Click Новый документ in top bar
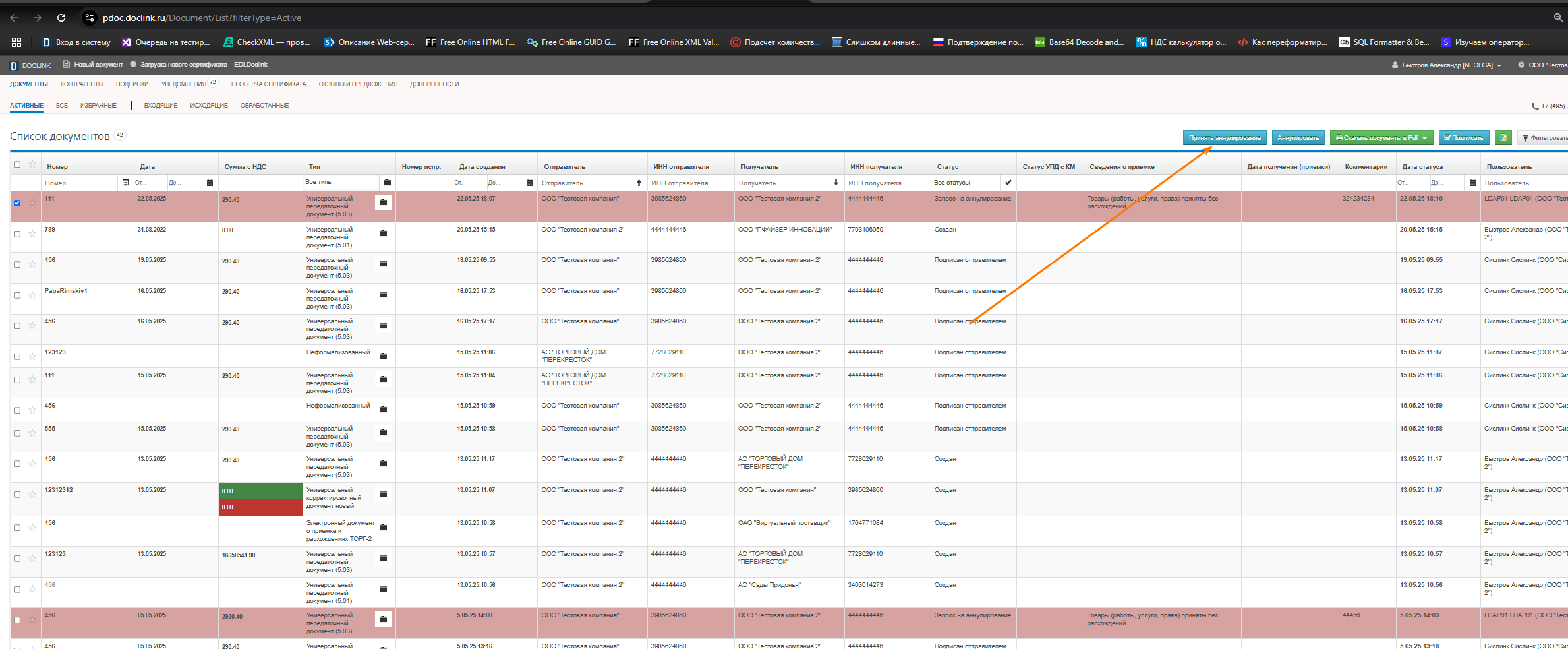The width and height of the screenshot is (1568, 649). tap(93, 65)
